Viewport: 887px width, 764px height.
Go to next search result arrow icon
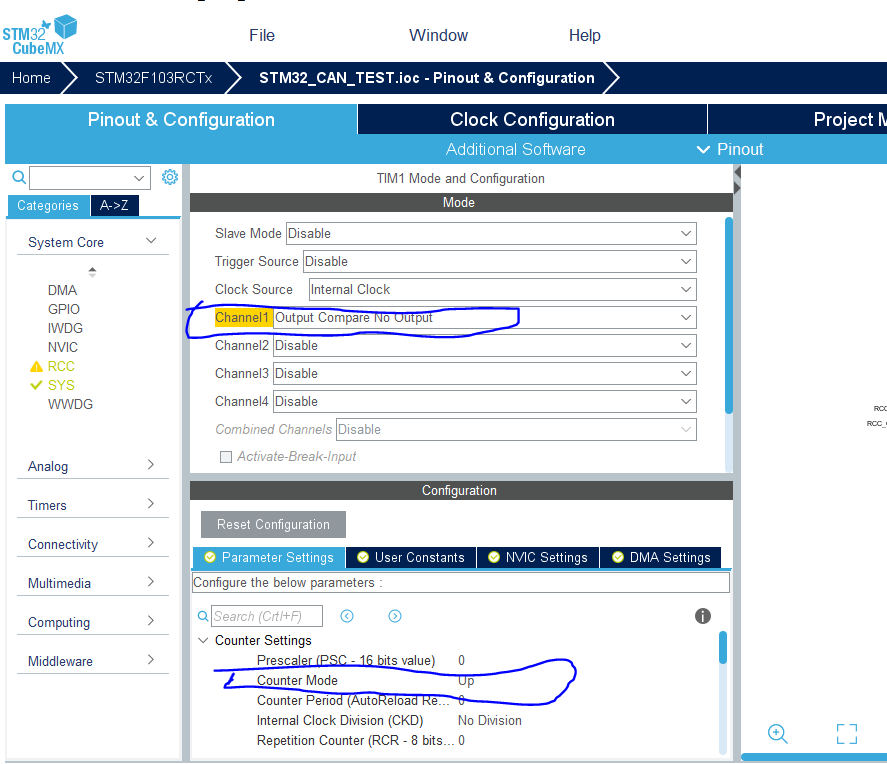pyautogui.click(x=395, y=616)
